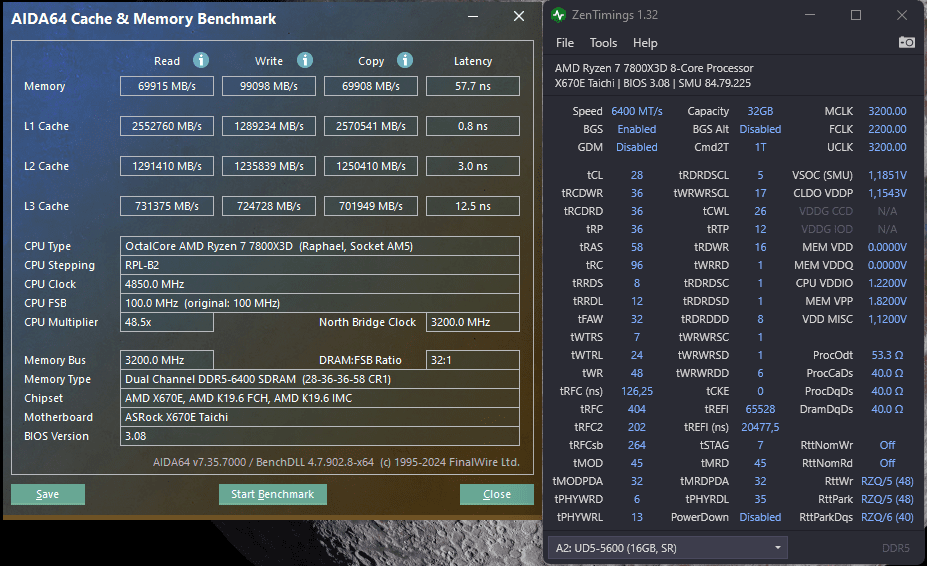Click the ZenTimings app logo icon
Image resolution: width=927 pixels, height=566 pixels.
(558, 15)
